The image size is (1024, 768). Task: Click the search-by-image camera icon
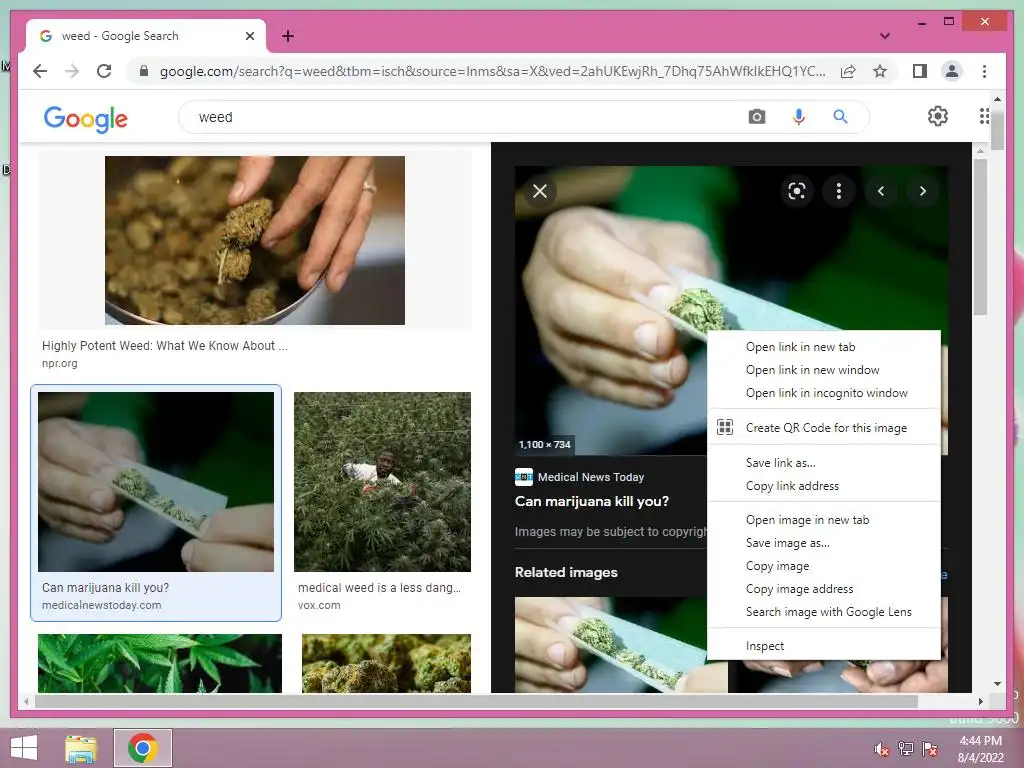(x=756, y=117)
